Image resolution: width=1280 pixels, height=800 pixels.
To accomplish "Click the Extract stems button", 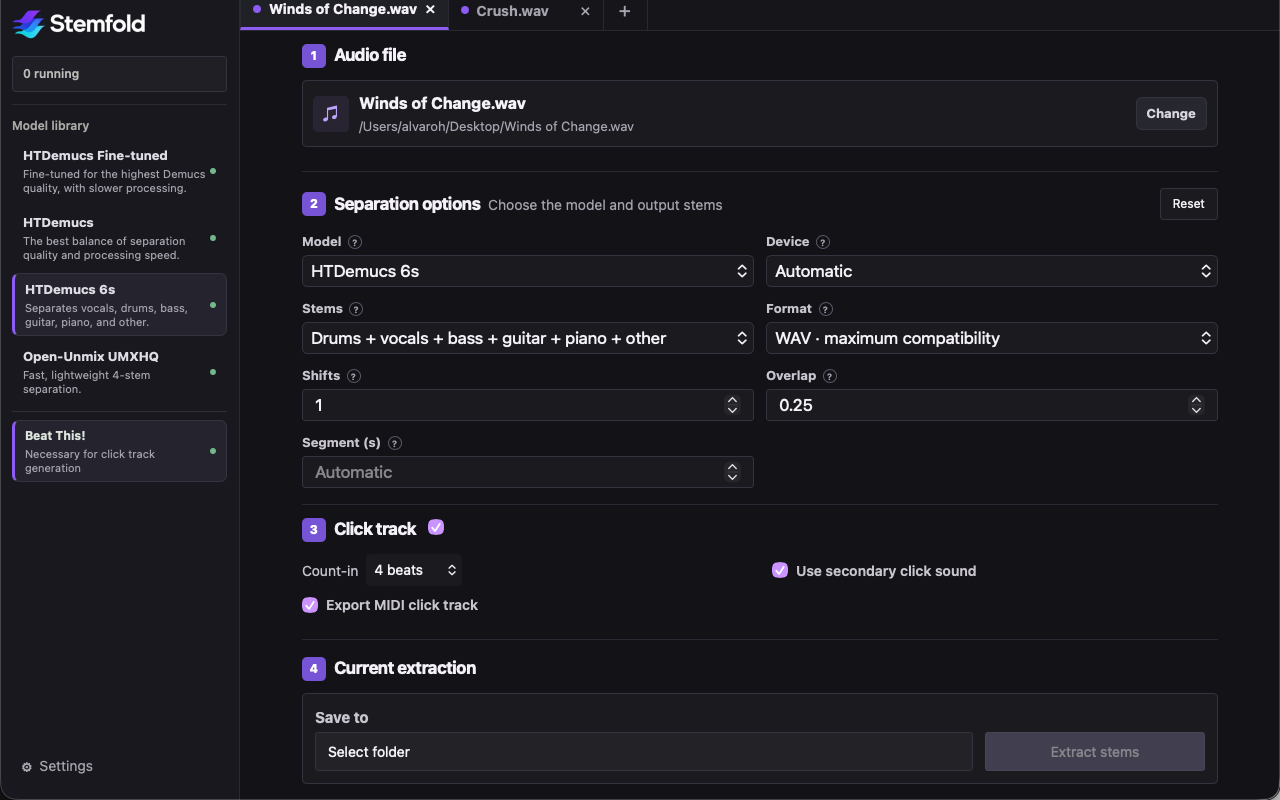I will [x=1095, y=752].
